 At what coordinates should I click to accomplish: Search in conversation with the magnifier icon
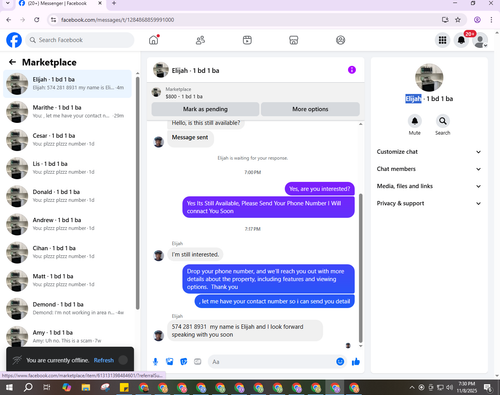(443, 121)
